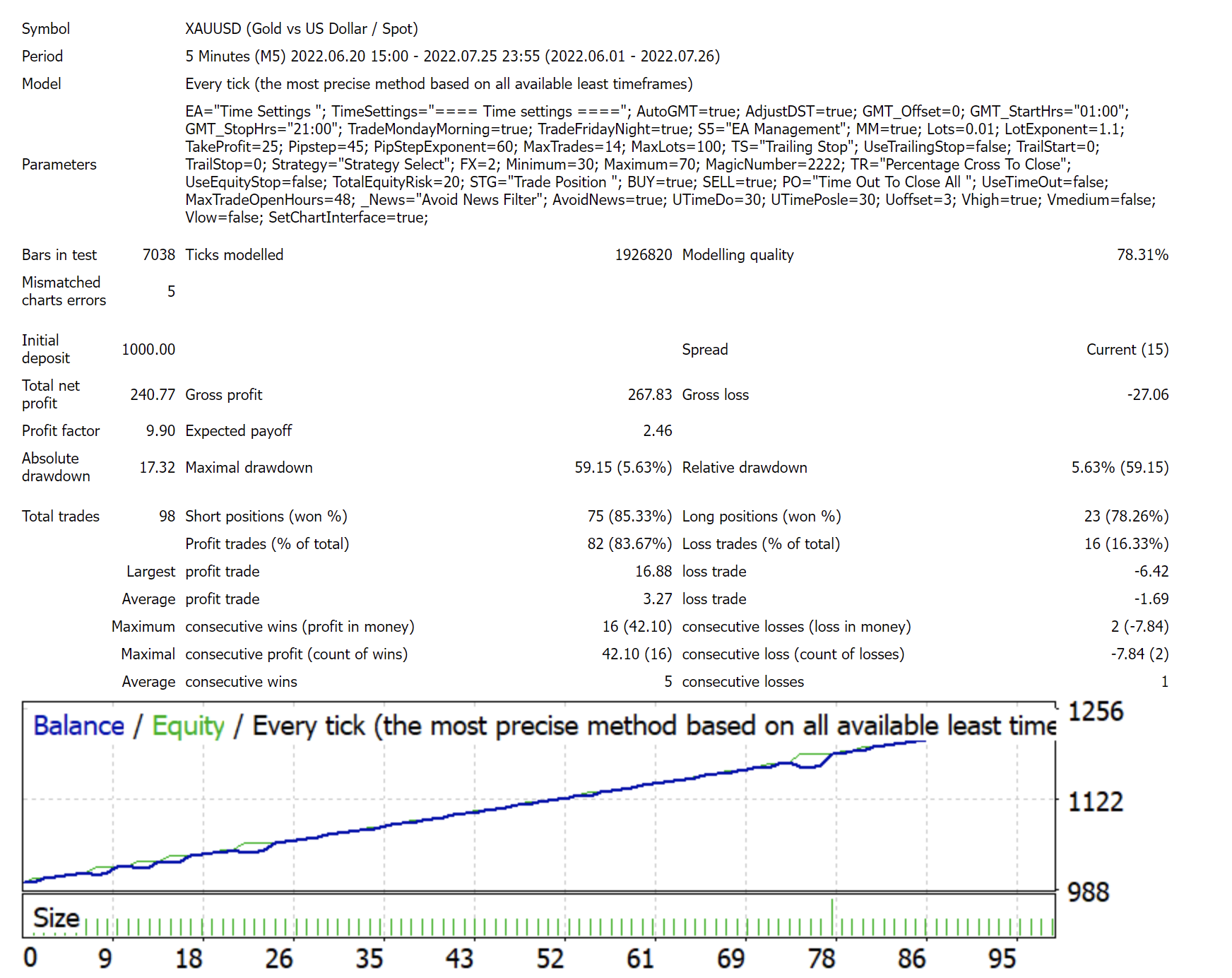Click the X-axis trade number 52

click(550, 959)
